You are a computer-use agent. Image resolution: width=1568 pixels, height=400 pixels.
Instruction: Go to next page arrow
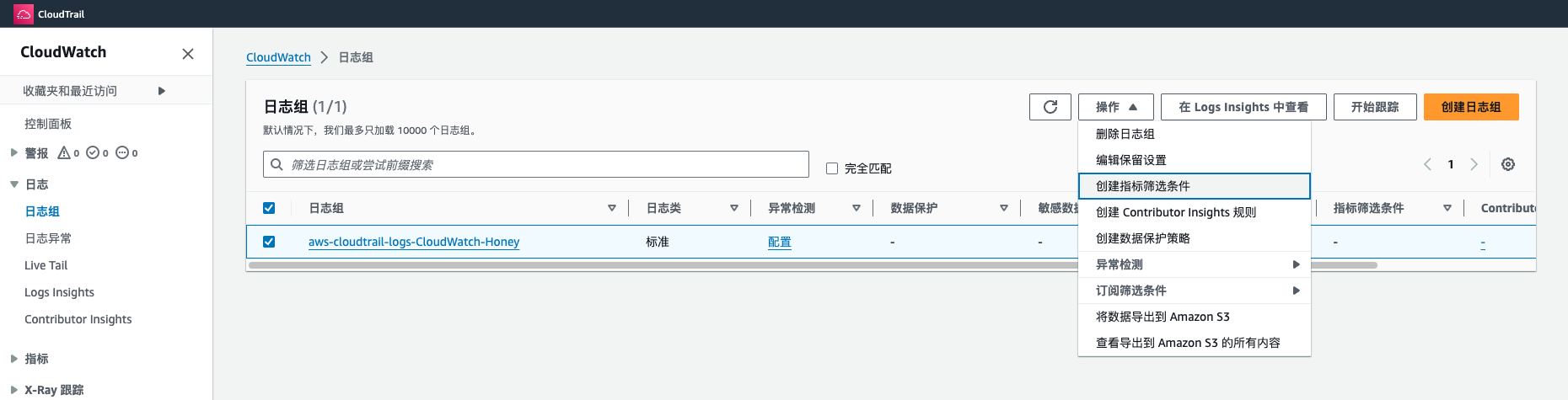click(1474, 164)
